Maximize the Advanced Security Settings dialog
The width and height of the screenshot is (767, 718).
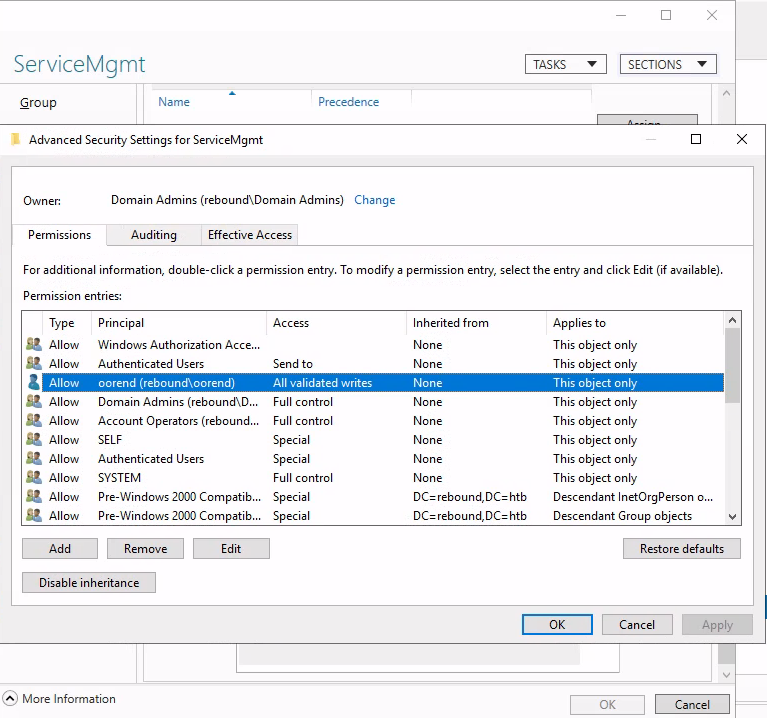696,139
